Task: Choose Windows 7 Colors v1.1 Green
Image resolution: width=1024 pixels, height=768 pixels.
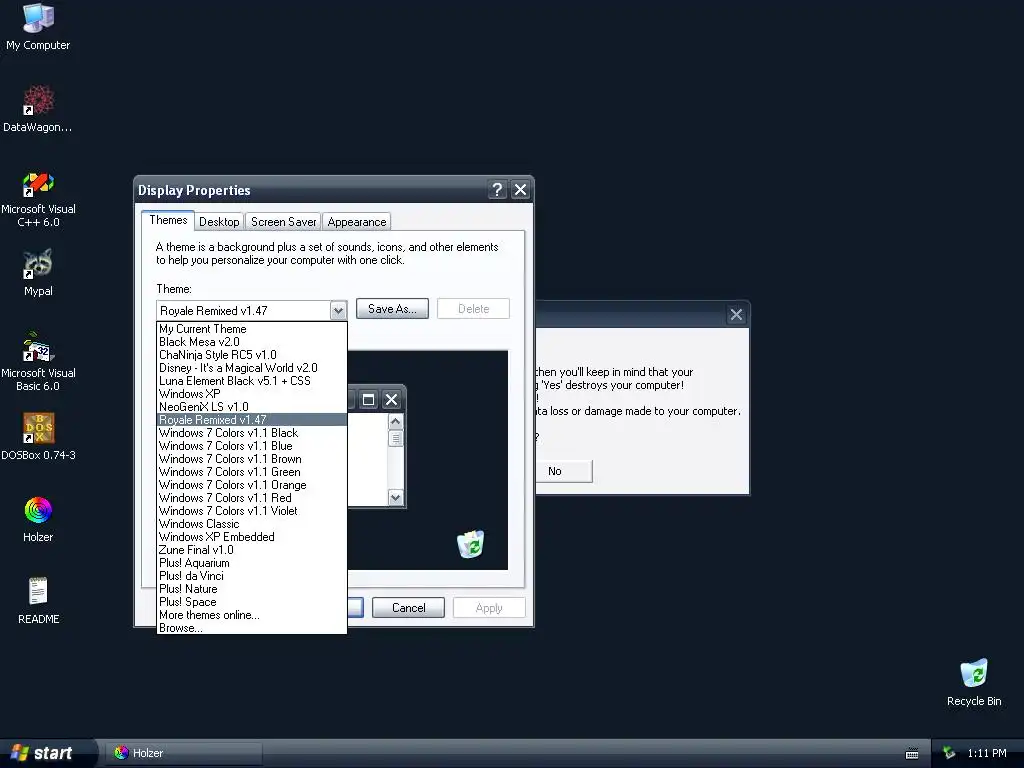Action: (251, 472)
